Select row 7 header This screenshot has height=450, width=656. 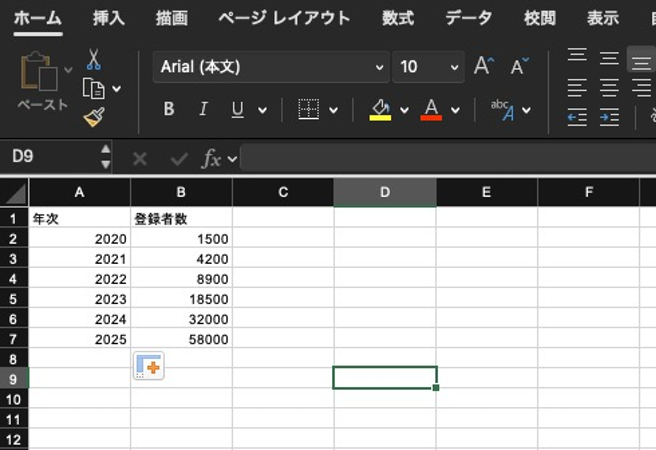(x=14, y=339)
